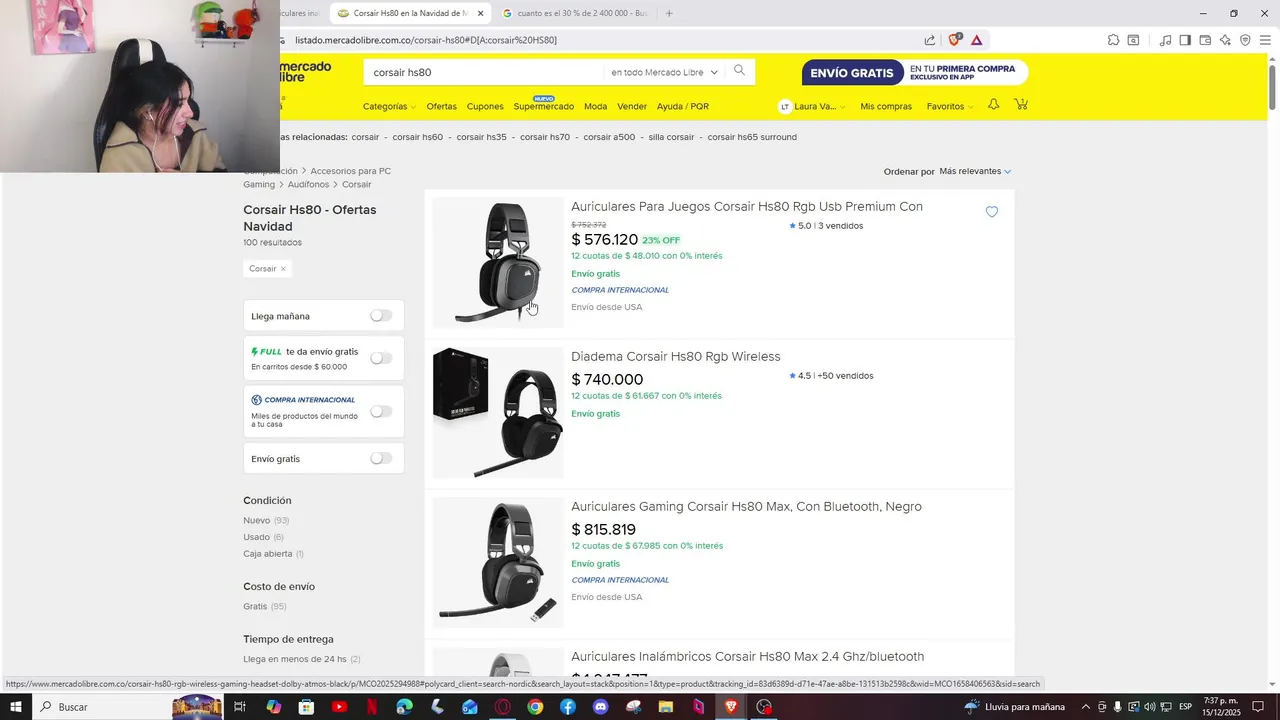The height and width of the screenshot is (720, 1280).
Task: Close the Corsair Hs80 Mercado Libre tab
Action: (x=481, y=13)
